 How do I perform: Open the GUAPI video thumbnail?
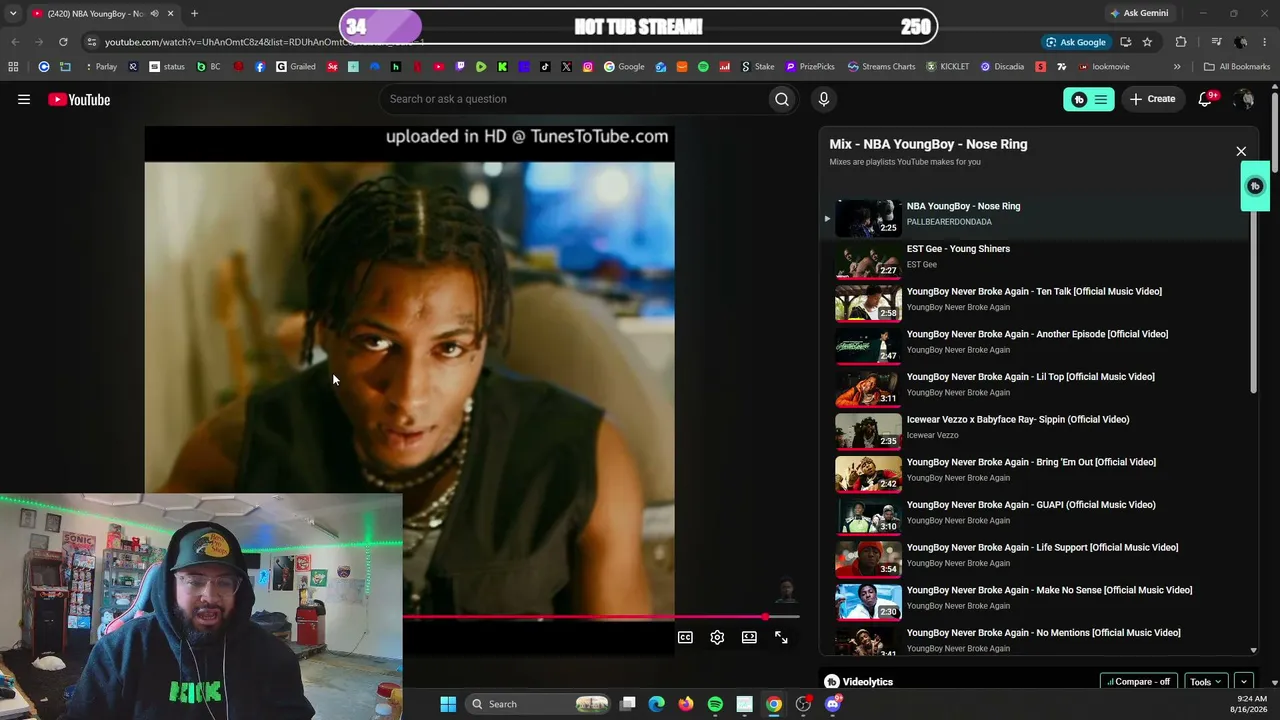(x=868, y=516)
